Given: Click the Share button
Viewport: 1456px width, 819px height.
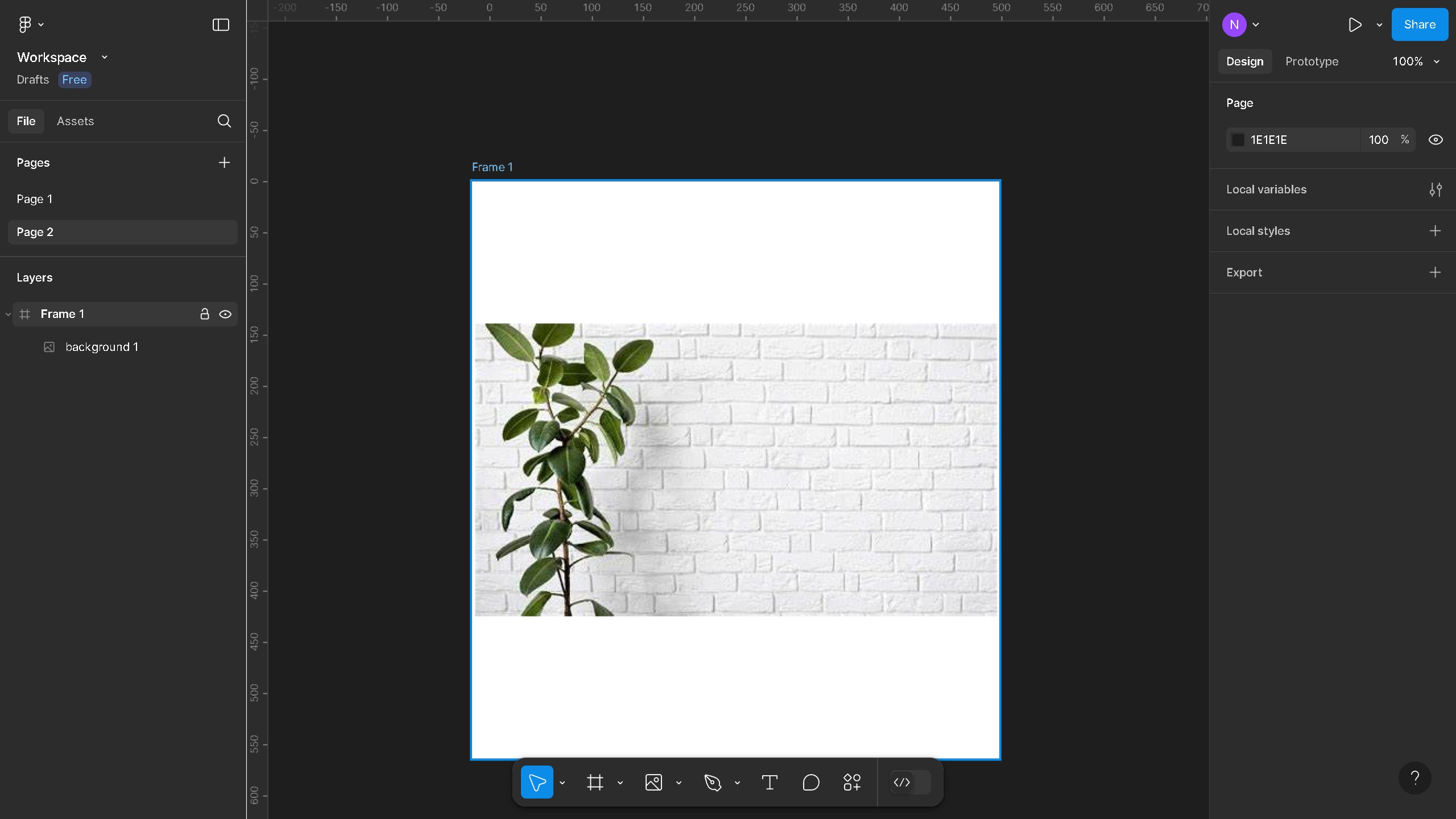Looking at the screenshot, I should (1420, 24).
